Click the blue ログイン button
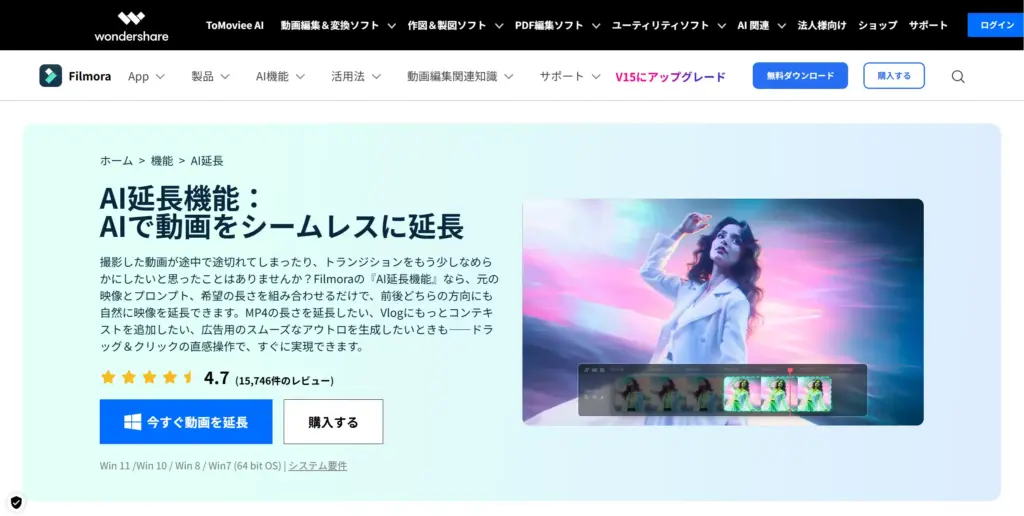The width and height of the screenshot is (1024, 516). (x=995, y=25)
